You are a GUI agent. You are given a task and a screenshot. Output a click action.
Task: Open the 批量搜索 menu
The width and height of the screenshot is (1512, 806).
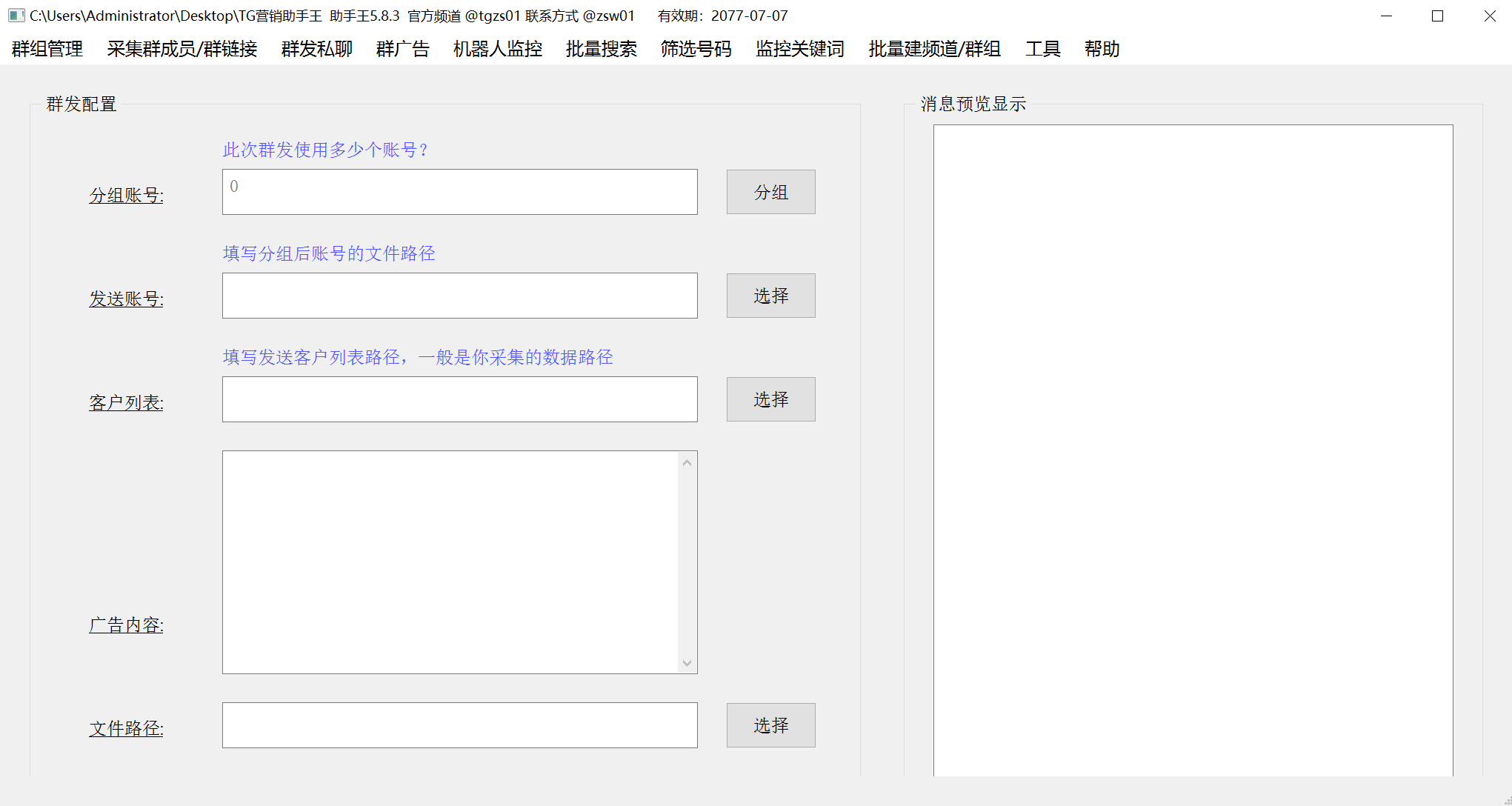(602, 49)
